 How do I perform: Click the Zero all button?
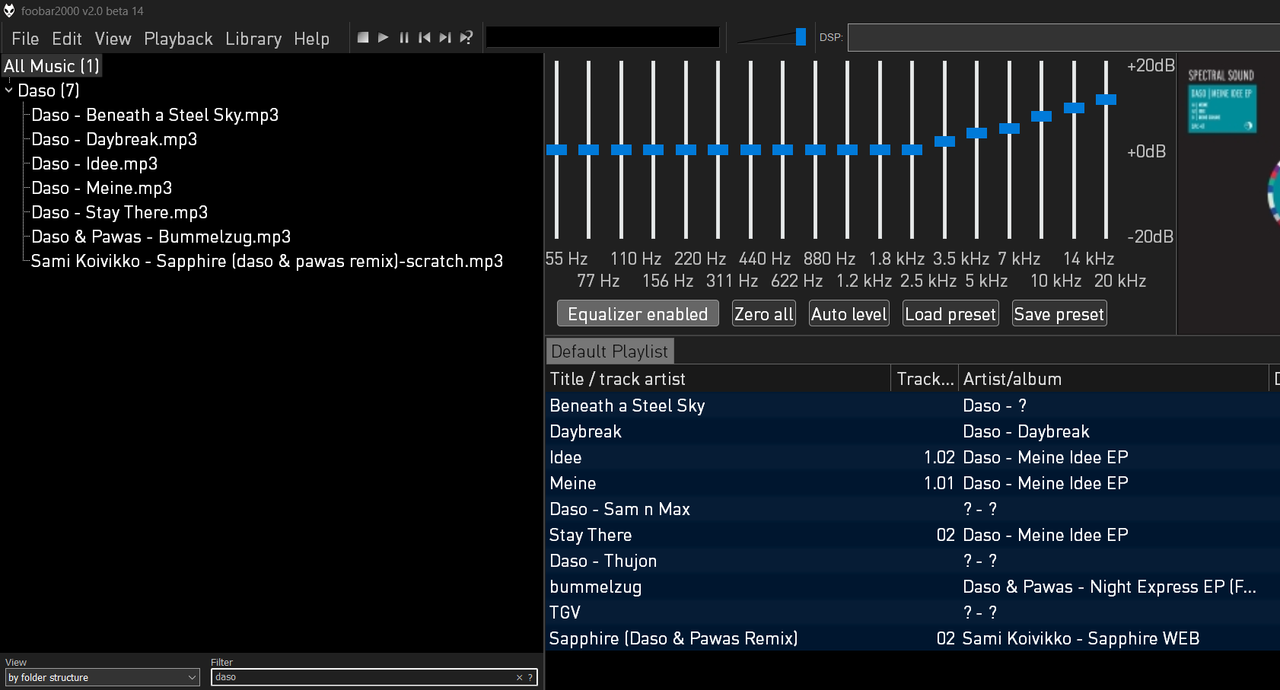764,314
